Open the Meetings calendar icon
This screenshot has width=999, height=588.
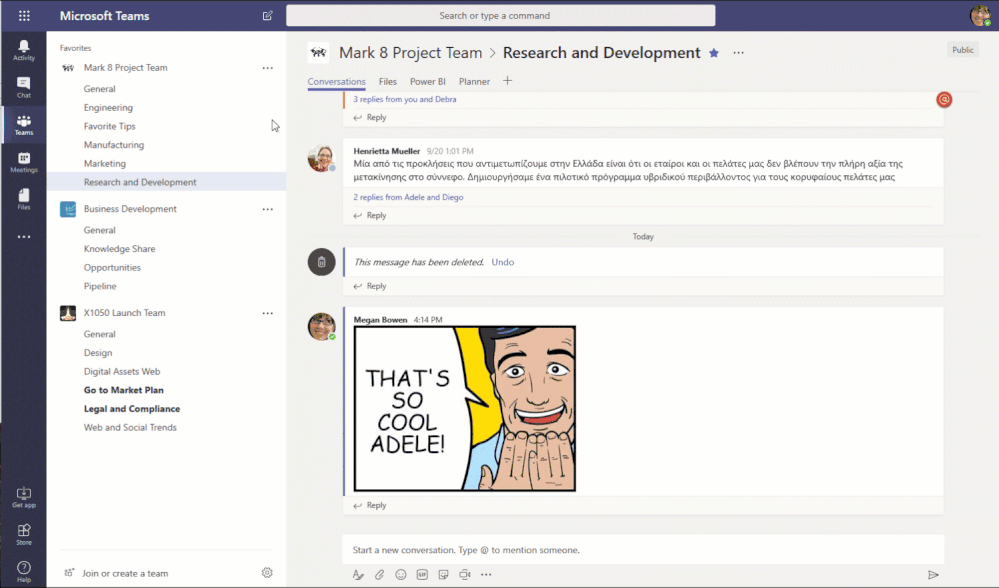[24, 162]
